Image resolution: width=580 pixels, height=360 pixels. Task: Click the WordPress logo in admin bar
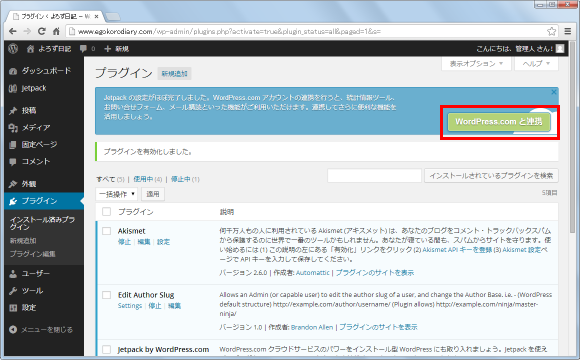point(13,48)
